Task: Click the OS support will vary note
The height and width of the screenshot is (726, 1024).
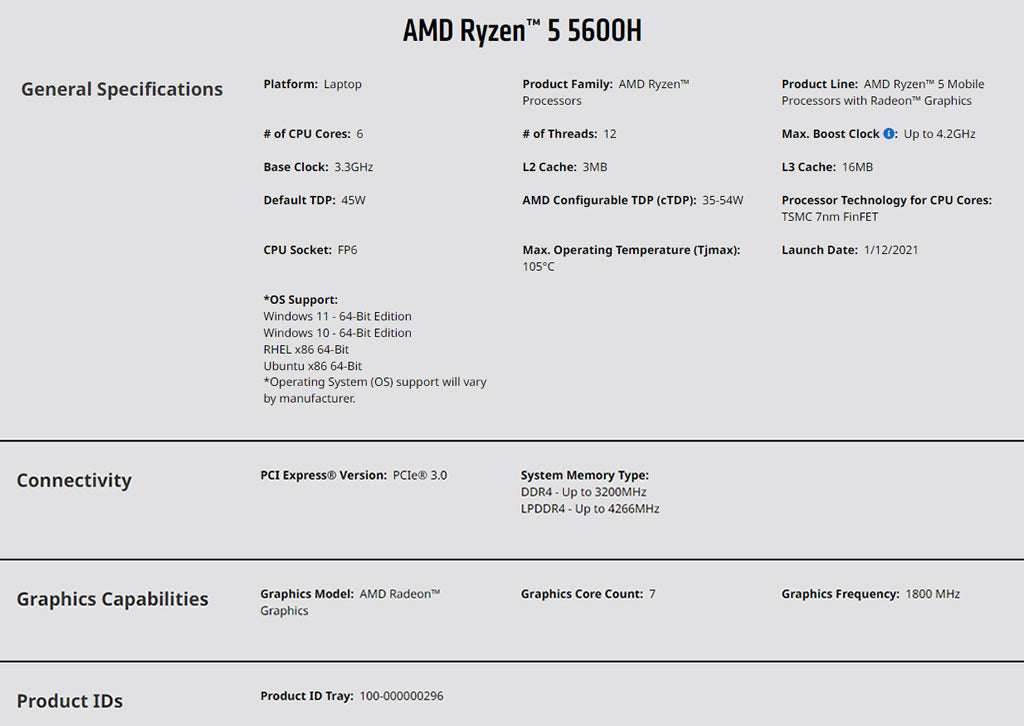Action: 375,390
